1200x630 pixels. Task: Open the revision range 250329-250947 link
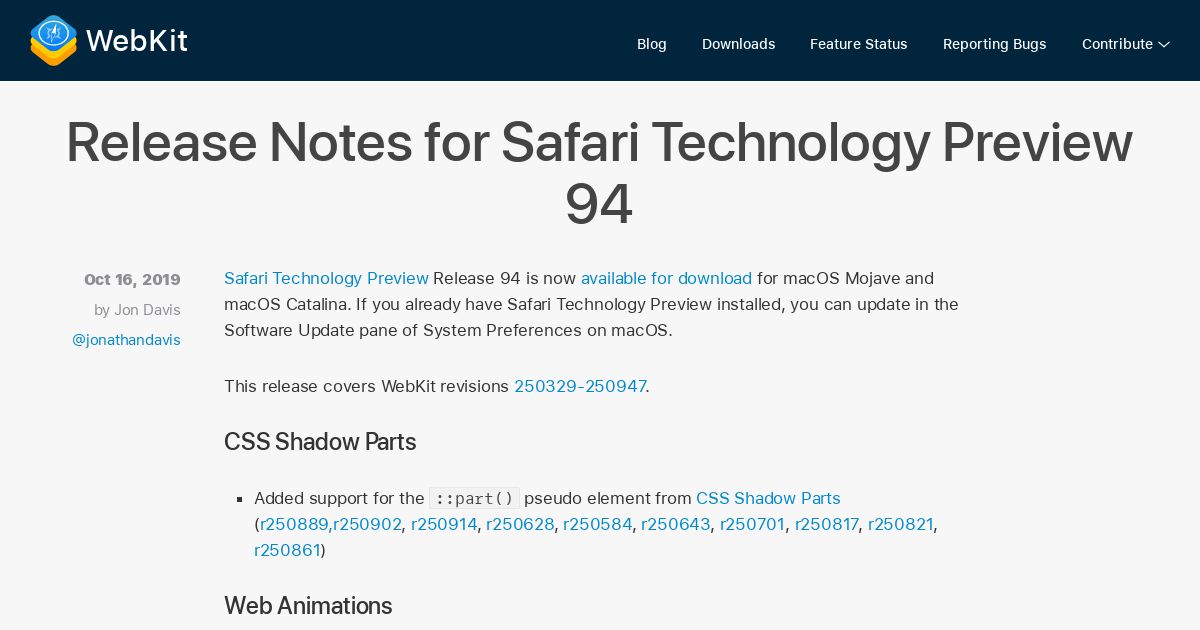[580, 386]
